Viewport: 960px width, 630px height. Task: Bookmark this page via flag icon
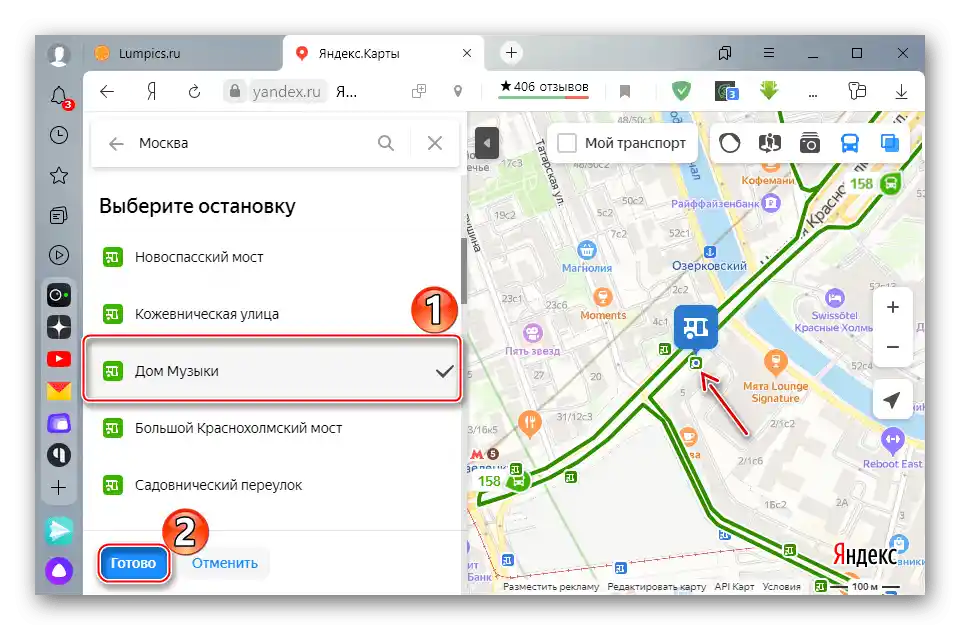(624, 92)
